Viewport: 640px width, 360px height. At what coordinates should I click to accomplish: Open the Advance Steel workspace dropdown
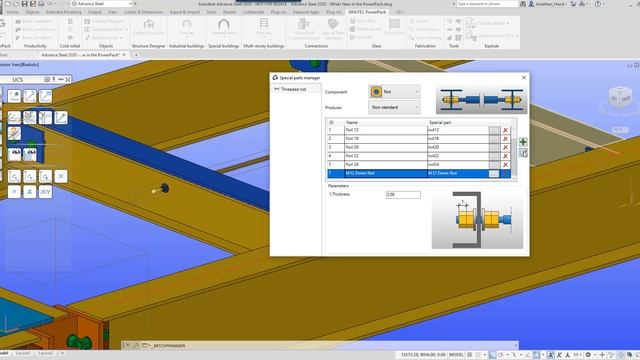(x=102, y=4)
